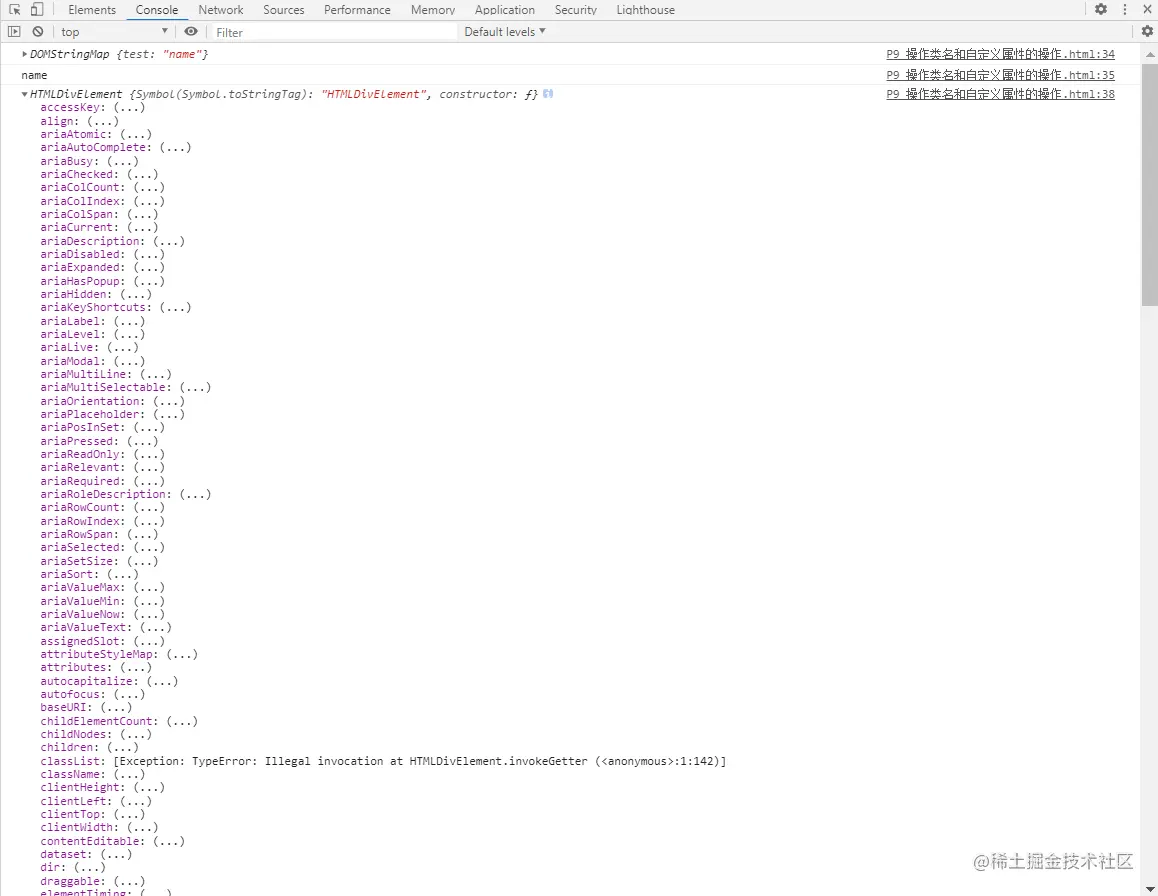Viewport: 1158px width, 896px height.
Task: Open the Application tab
Action: 504,10
